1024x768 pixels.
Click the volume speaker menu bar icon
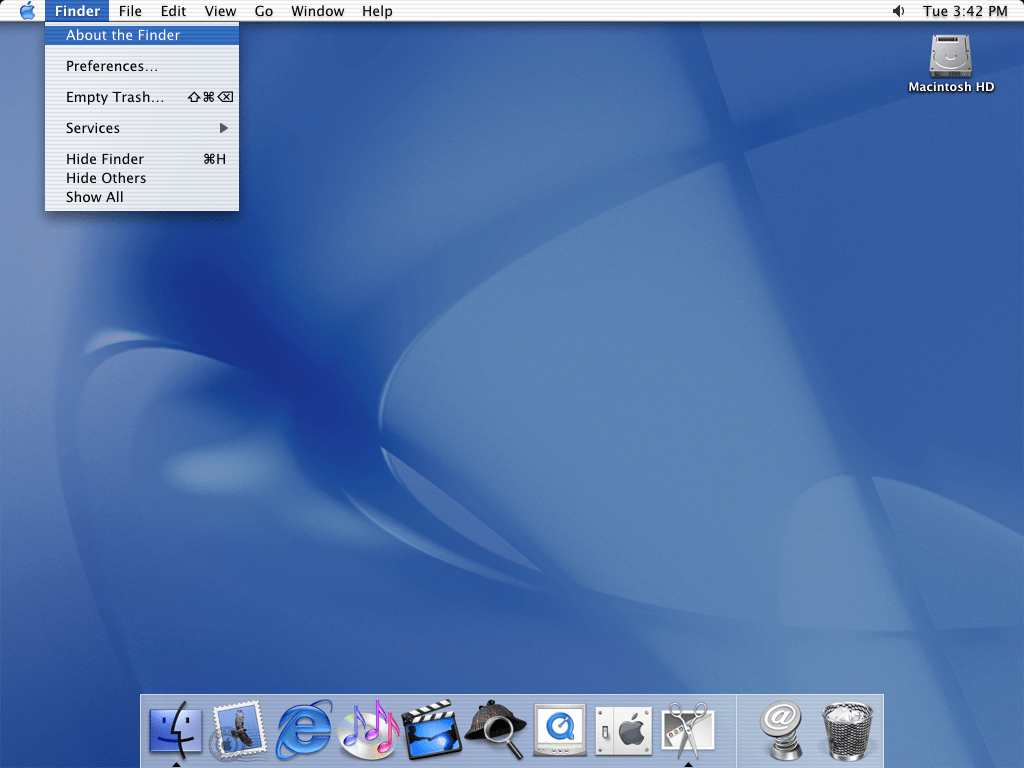pos(898,11)
